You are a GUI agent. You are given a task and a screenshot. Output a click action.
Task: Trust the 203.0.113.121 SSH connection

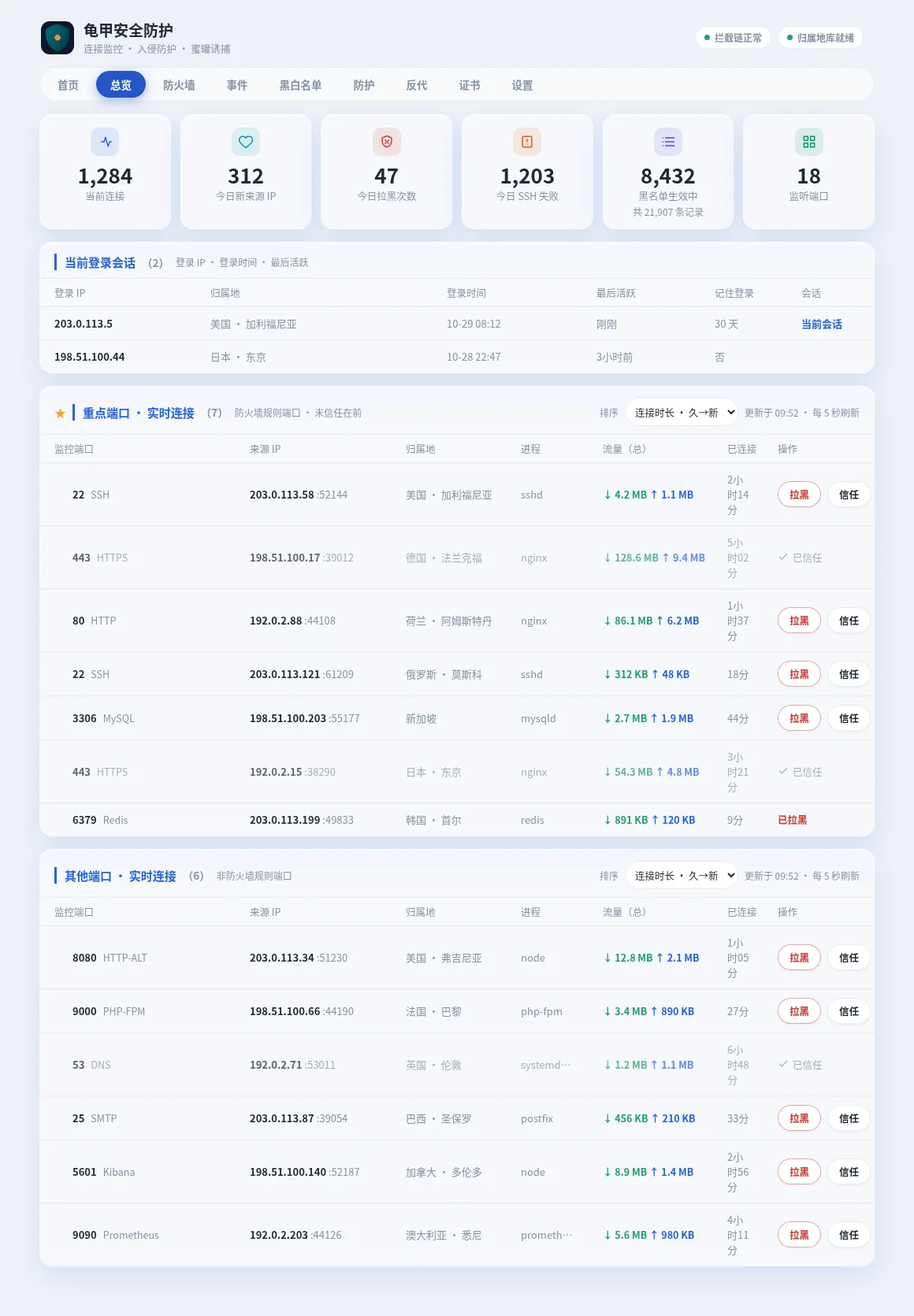849,674
